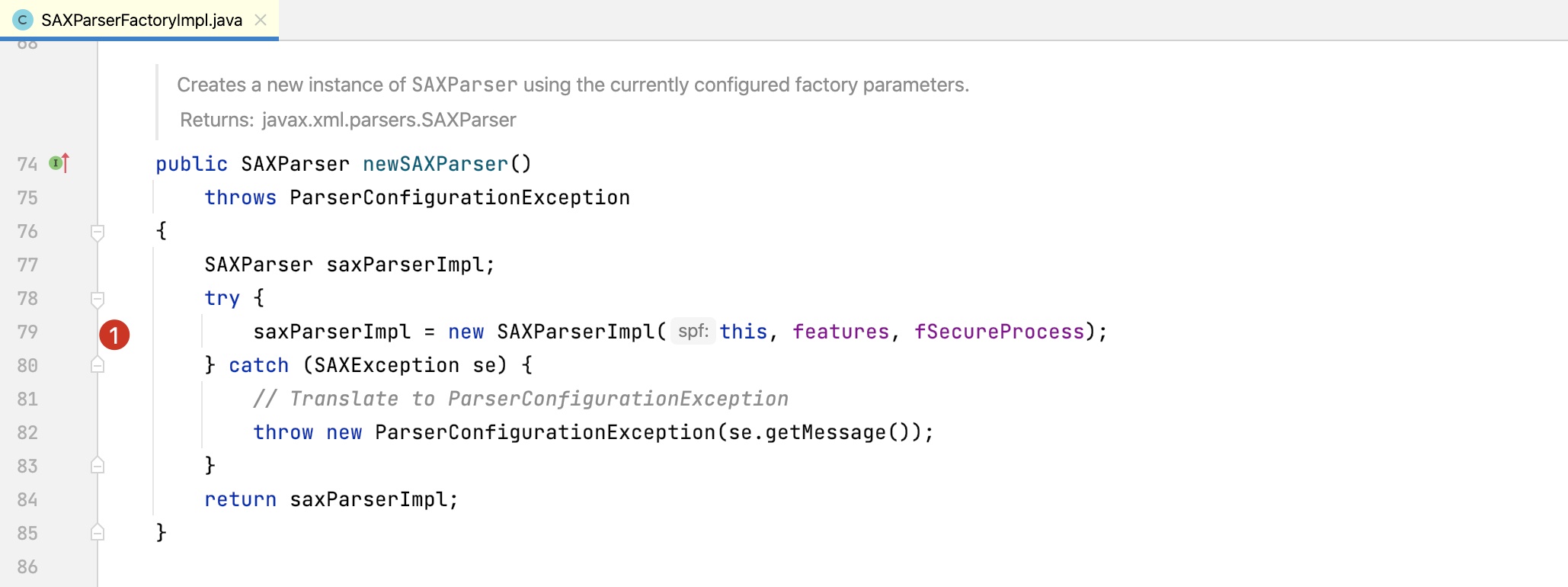Collapse the try block fold at line 78
This screenshot has height=587, width=1568.
[98, 299]
